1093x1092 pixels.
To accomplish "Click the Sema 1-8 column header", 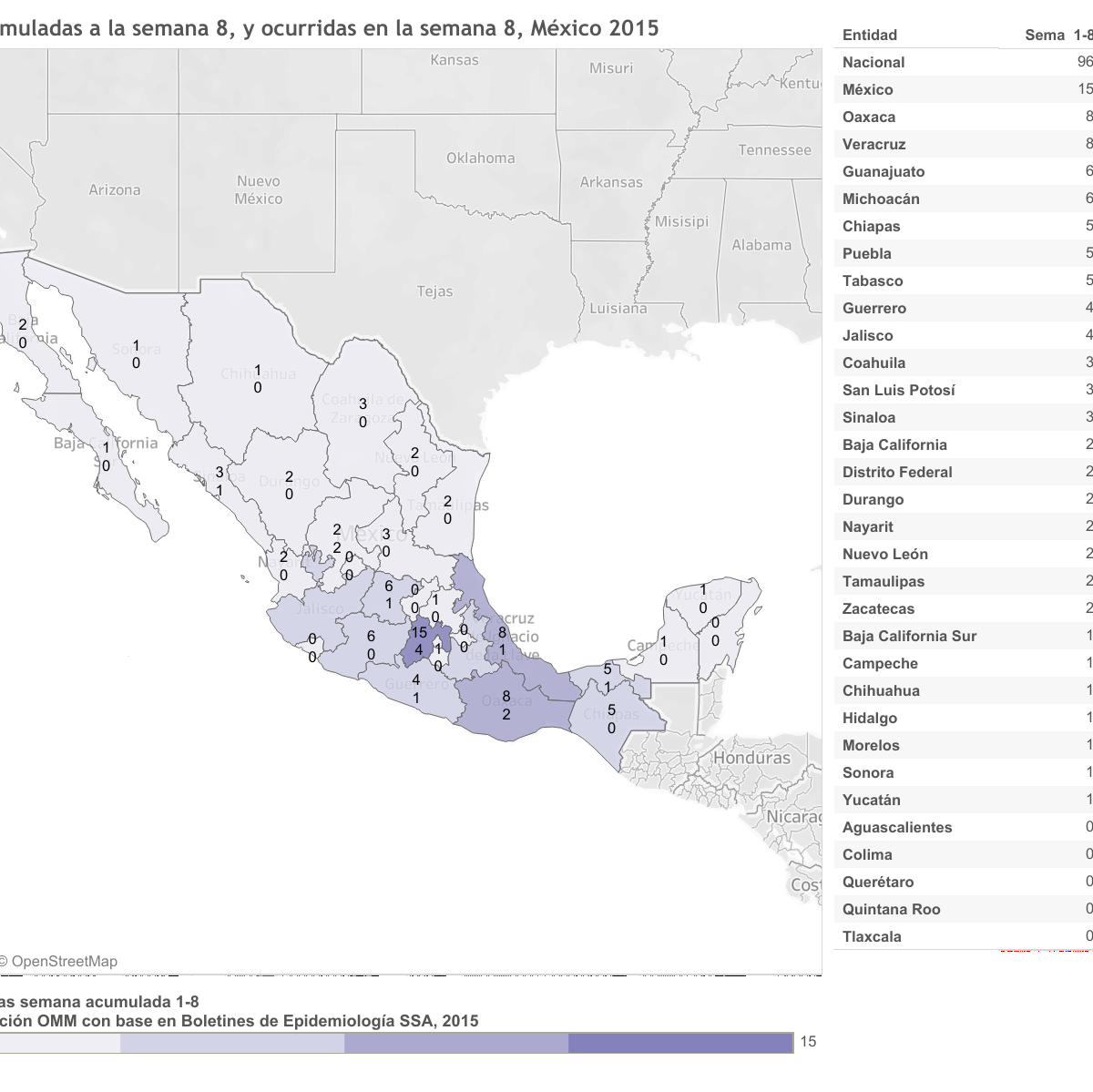I will pos(1057,35).
